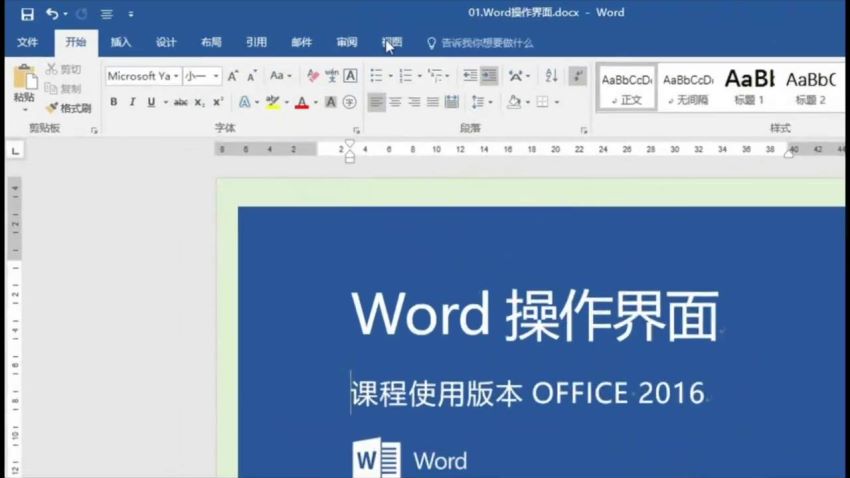Apply yellow text highlight color

pos(273,102)
